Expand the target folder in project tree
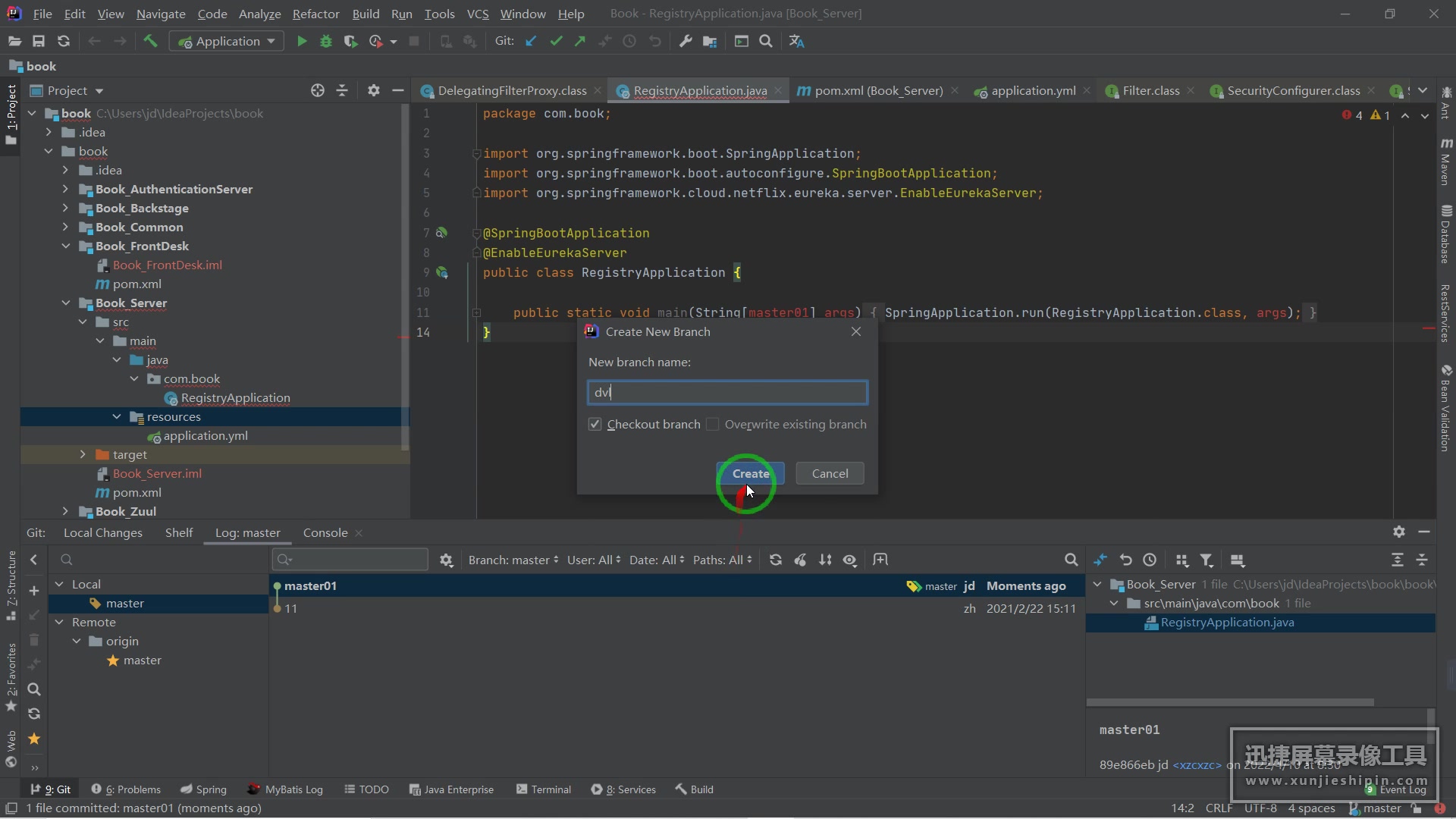Image resolution: width=1456 pixels, height=819 pixels. coord(83,455)
